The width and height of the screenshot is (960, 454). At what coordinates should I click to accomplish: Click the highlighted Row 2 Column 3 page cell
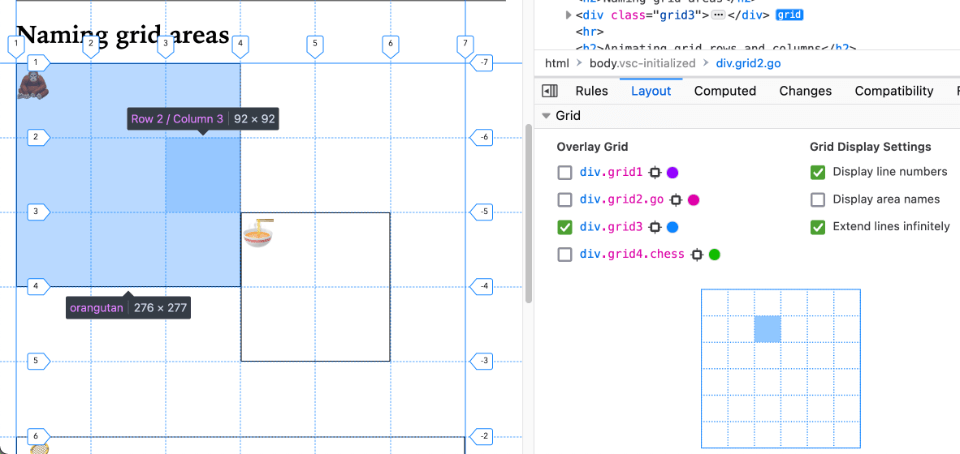pos(203,174)
